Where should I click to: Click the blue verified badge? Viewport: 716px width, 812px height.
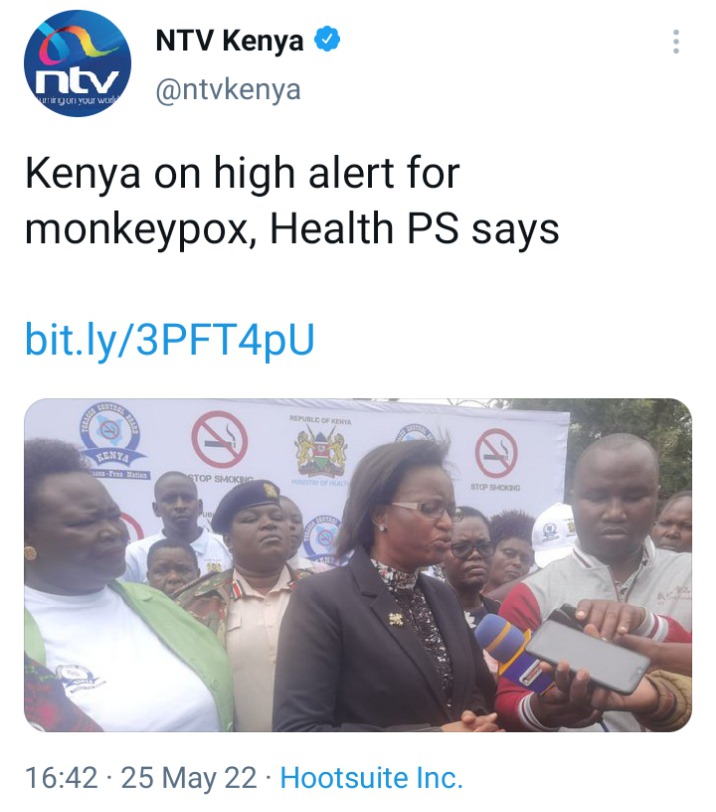click(327, 40)
